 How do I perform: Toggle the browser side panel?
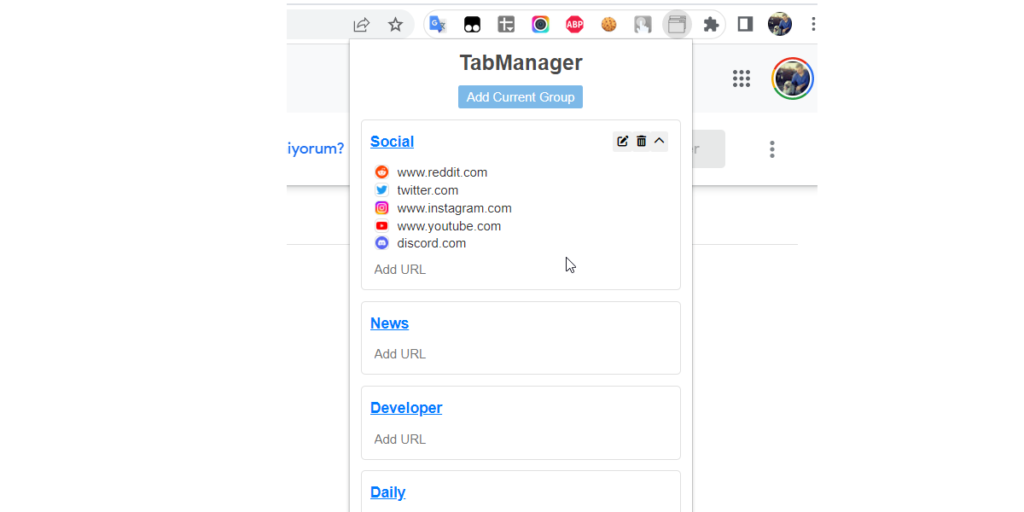tap(745, 25)
